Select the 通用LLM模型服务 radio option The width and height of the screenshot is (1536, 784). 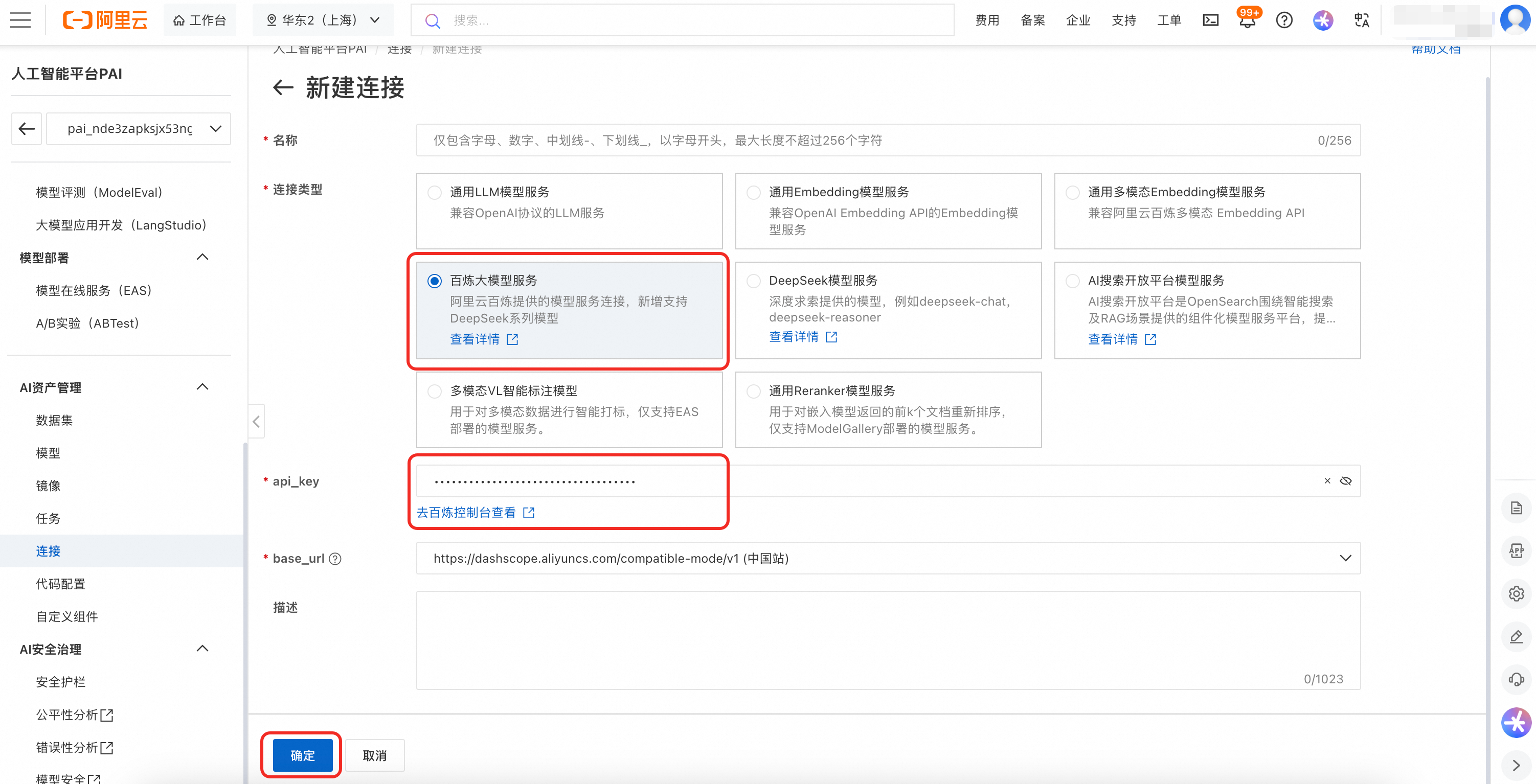tap(435, 193)
